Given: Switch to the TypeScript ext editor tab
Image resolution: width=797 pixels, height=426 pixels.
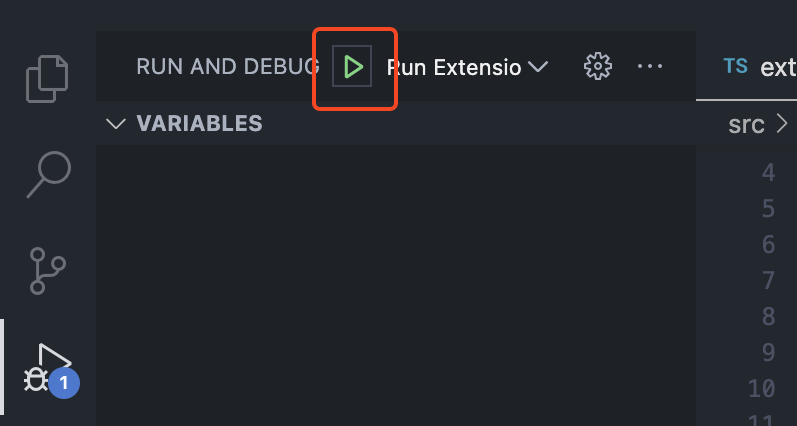Looking at the screenshot, I should point(760,66).
